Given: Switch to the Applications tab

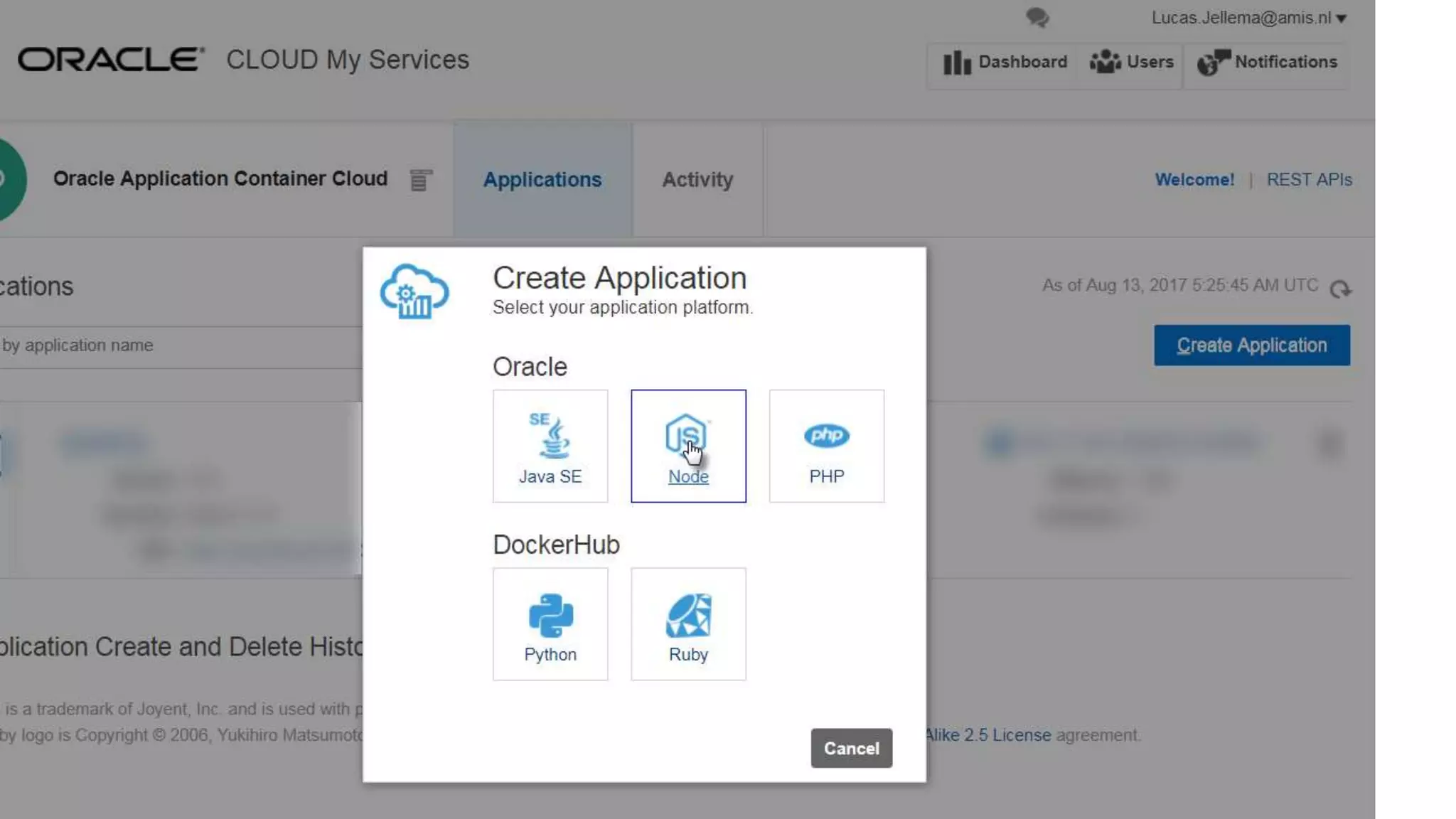Looking at the screenshot, I should pos(542,180).
